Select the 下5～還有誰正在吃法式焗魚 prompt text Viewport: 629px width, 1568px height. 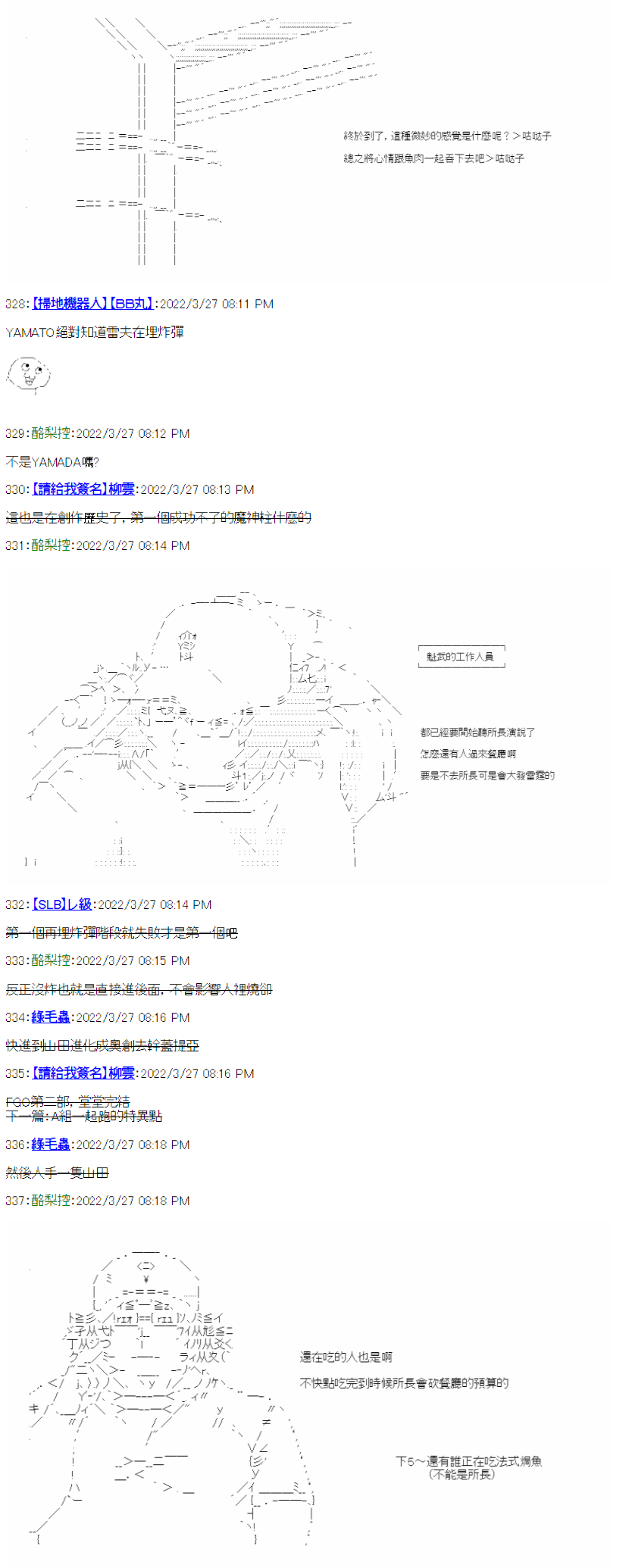[x=469, y=1461]
